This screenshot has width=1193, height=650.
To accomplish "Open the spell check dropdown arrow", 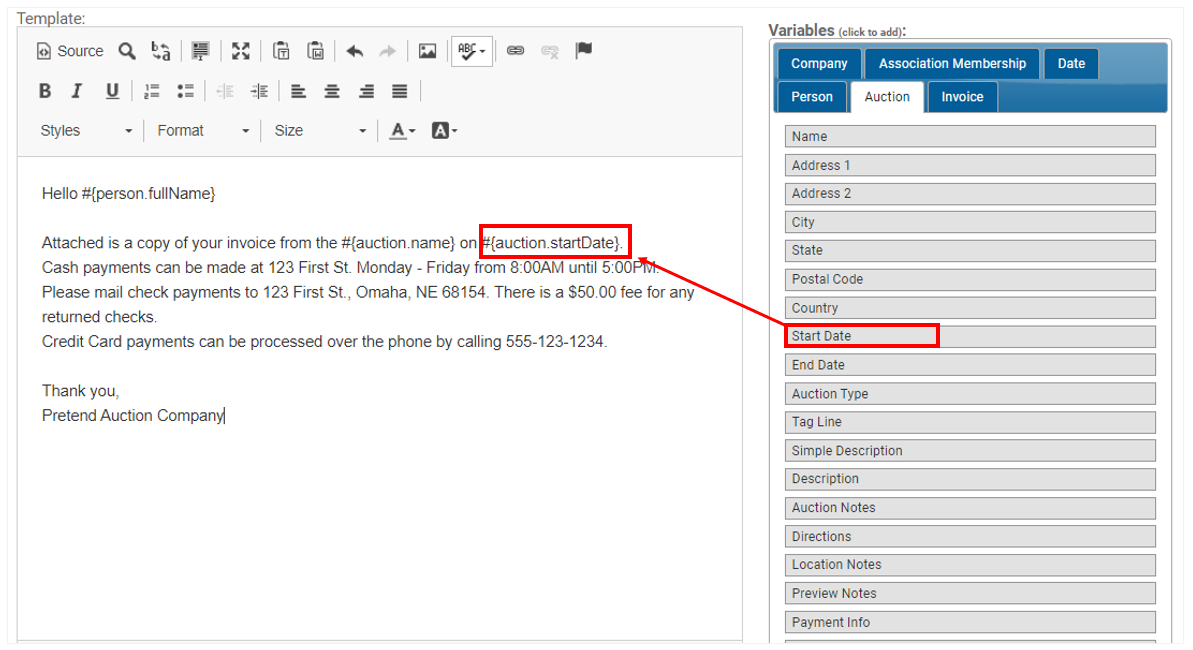I will pyautogui.click(x=480, y=50).
